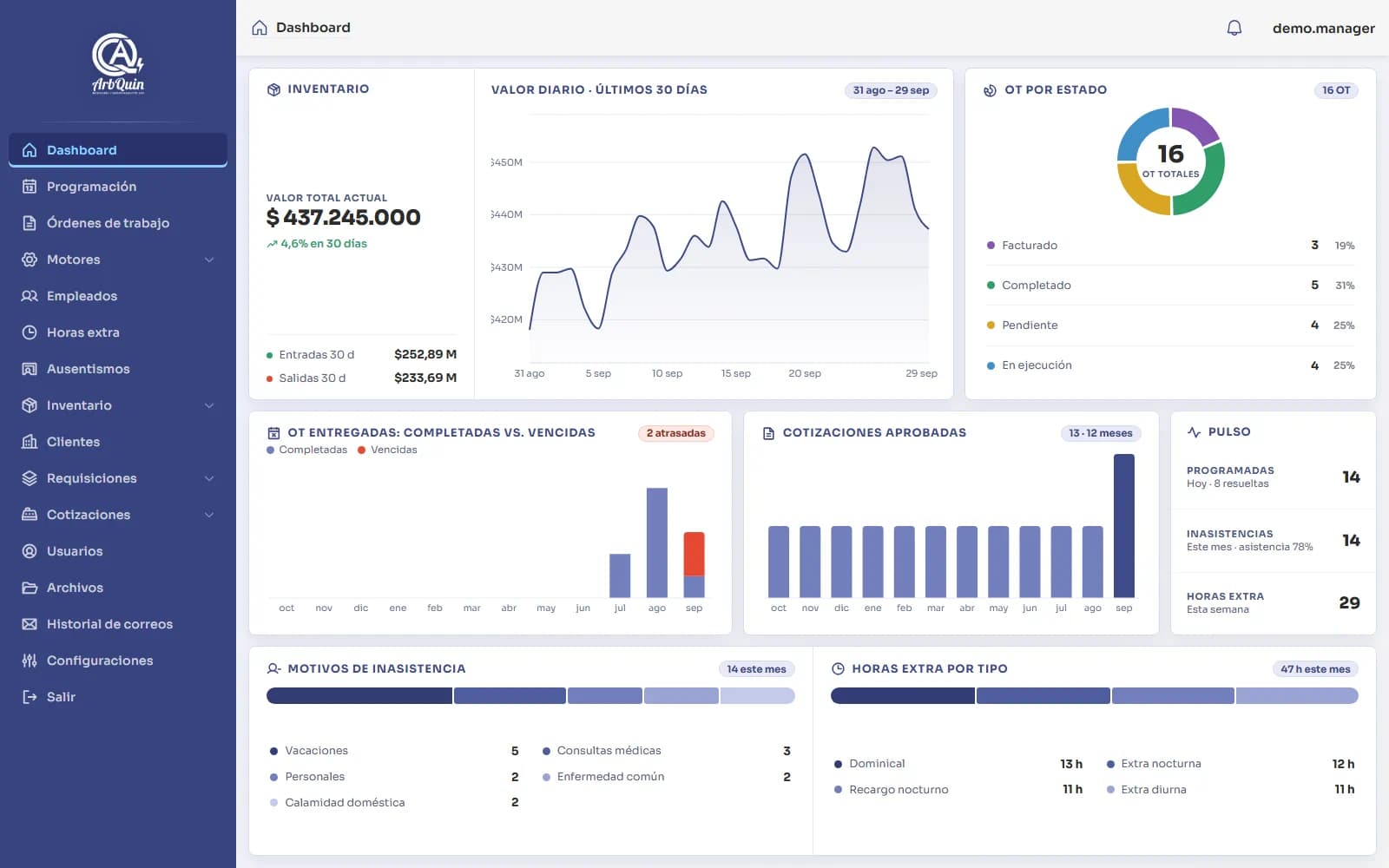Click the Vacaciones segment of inasistencia bar

359,696
